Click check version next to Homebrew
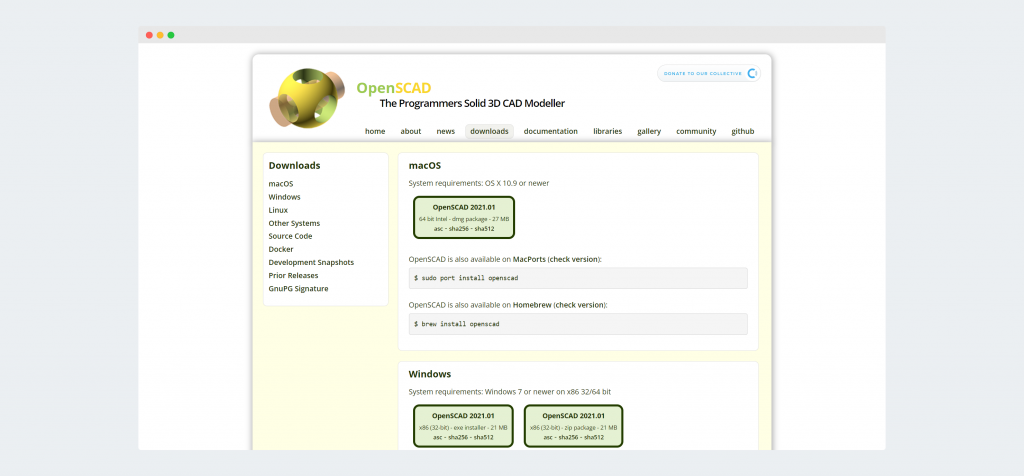The image size is (1024, 476). pos(580,305)
